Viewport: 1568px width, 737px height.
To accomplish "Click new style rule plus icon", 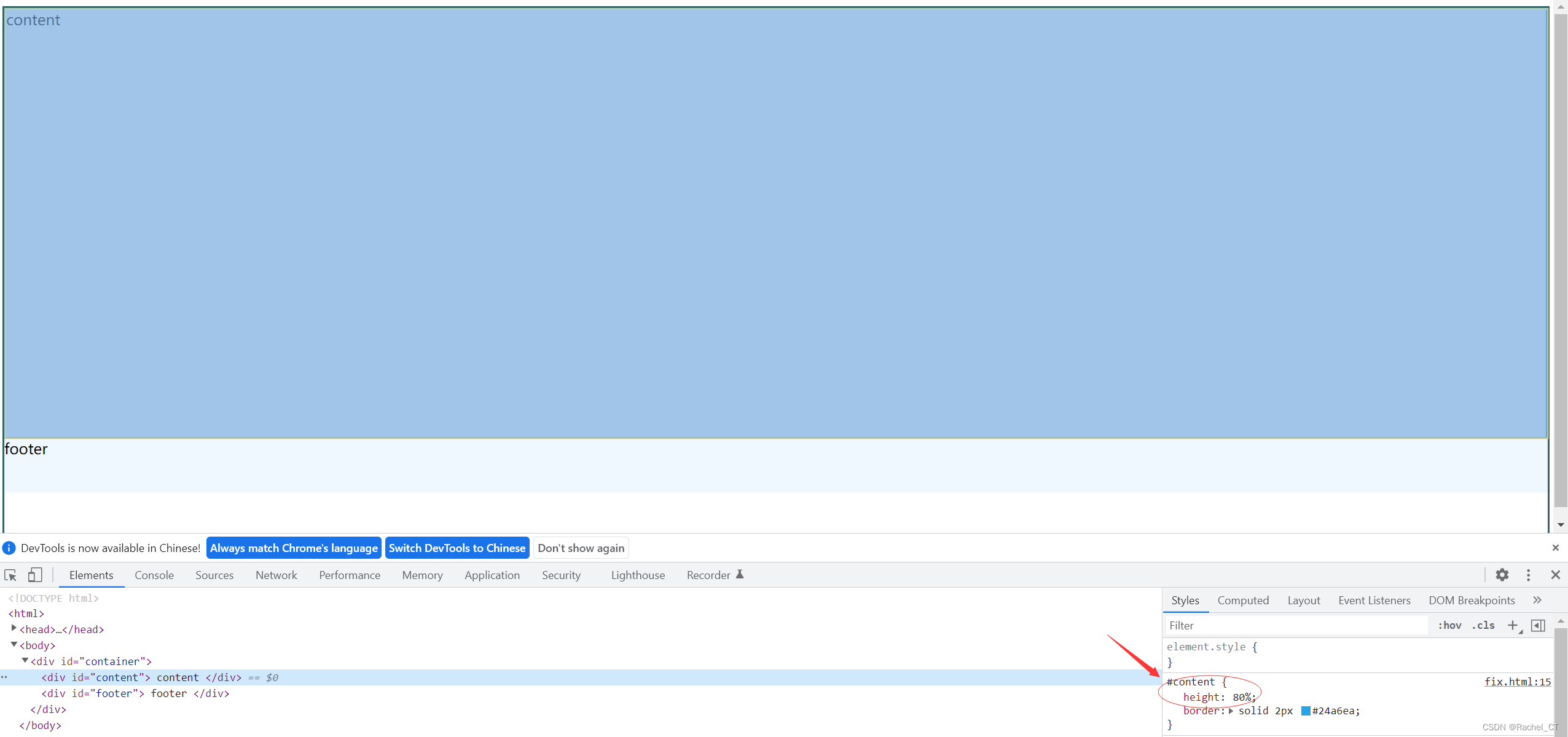I will coord(1513,625).
